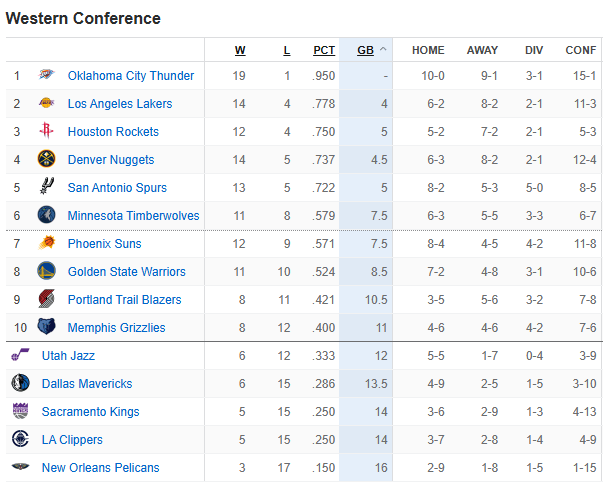Click the CONF column header
Screen dimensions: 603x493
581,50
